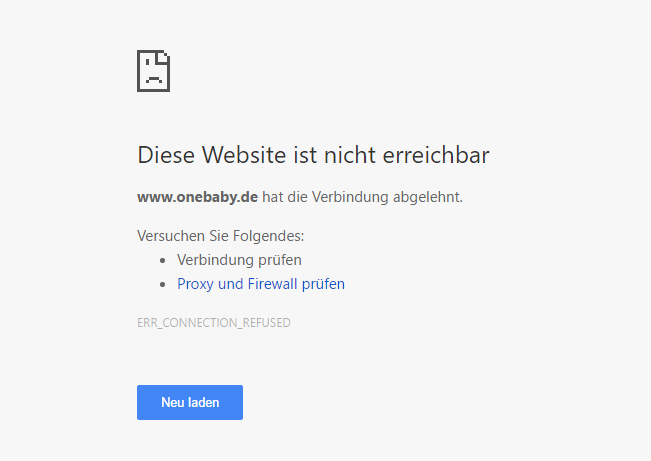This screenshot has height=461, width=651.
Task: Click the word Proxy in the blue link
Action: pyautogui.click(x=195, y=284)
